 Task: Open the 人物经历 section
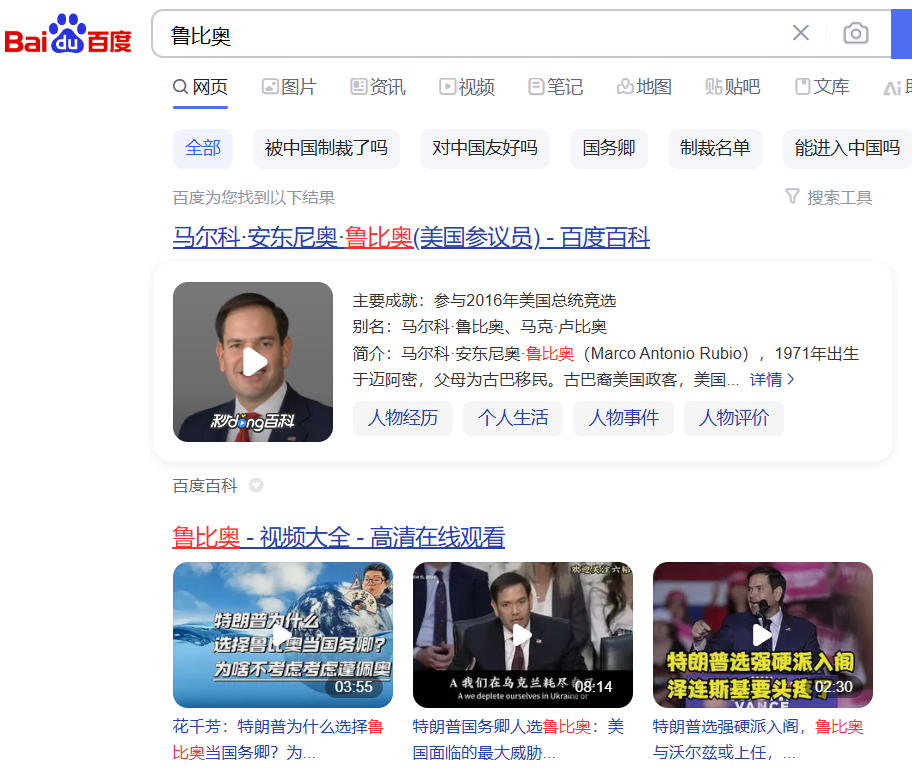[x=403, y=418]
